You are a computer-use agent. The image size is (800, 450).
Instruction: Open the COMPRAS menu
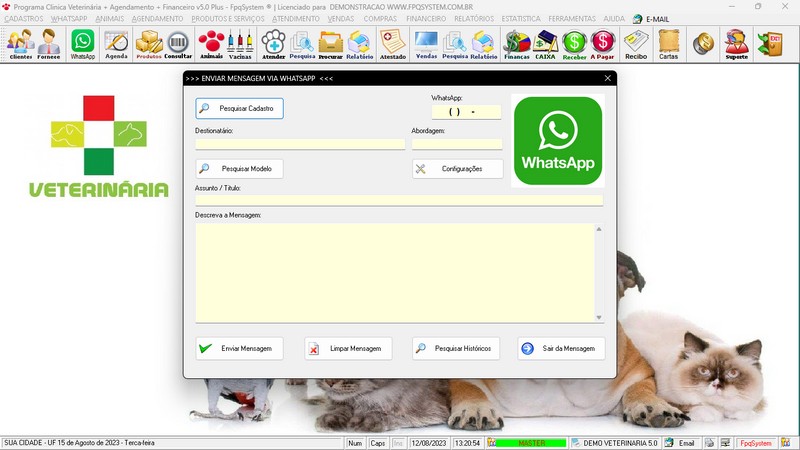380,18
